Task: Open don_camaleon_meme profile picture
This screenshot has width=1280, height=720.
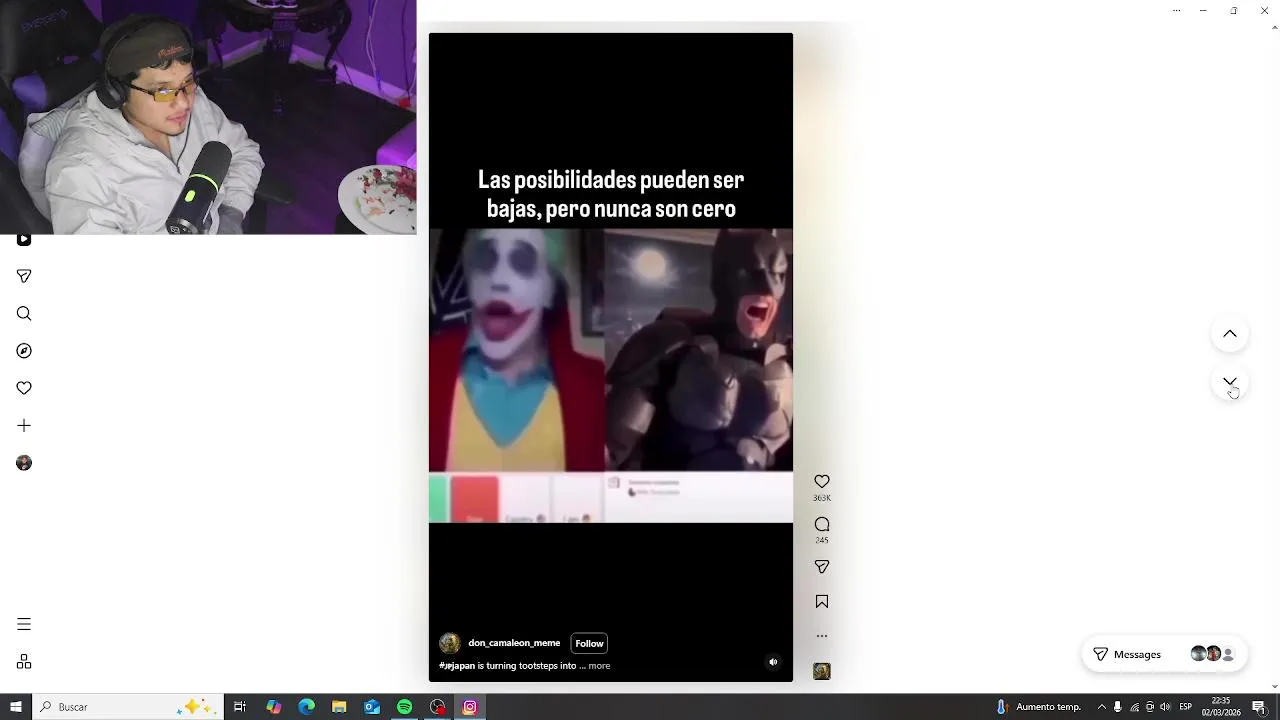Action: click(450, 643)
